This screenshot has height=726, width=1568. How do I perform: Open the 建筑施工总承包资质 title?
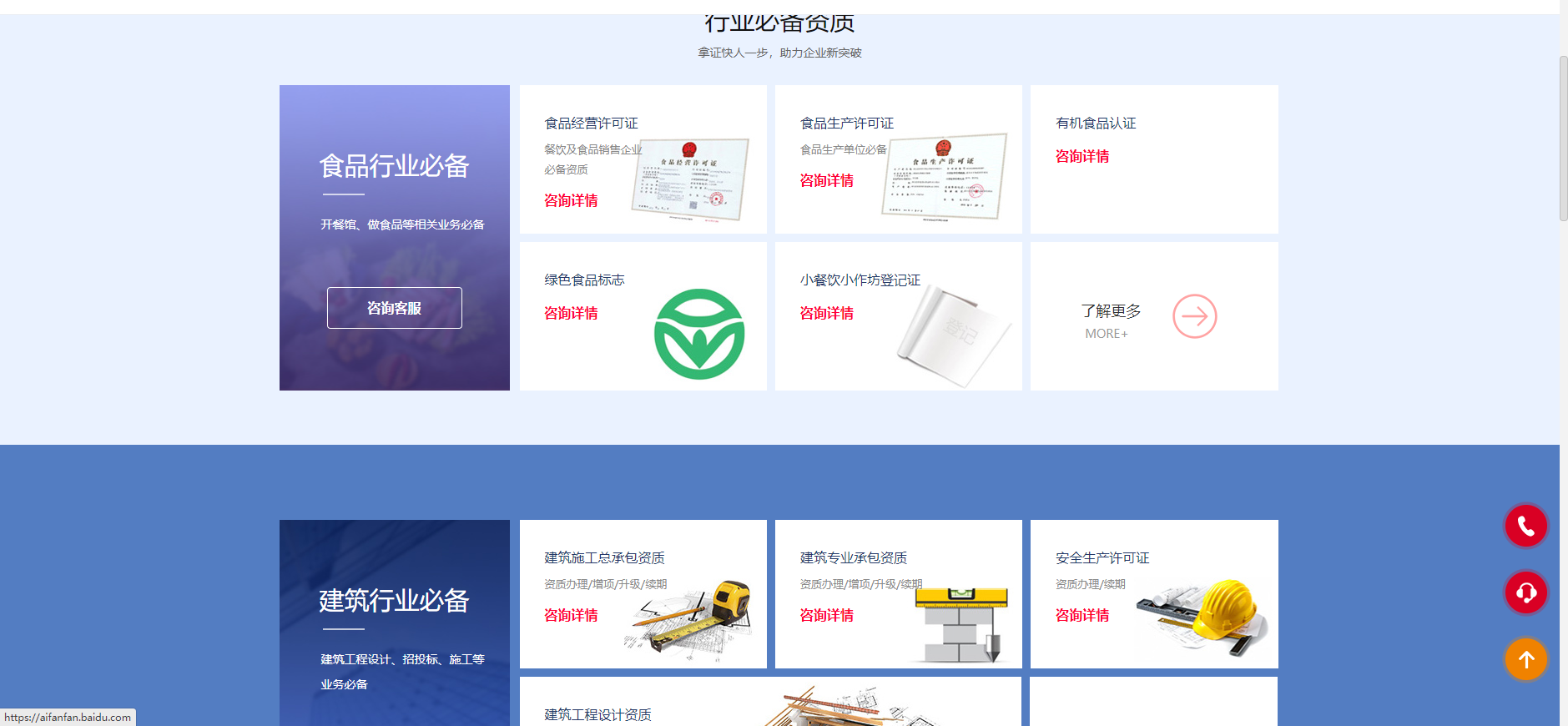click(604, 558)
